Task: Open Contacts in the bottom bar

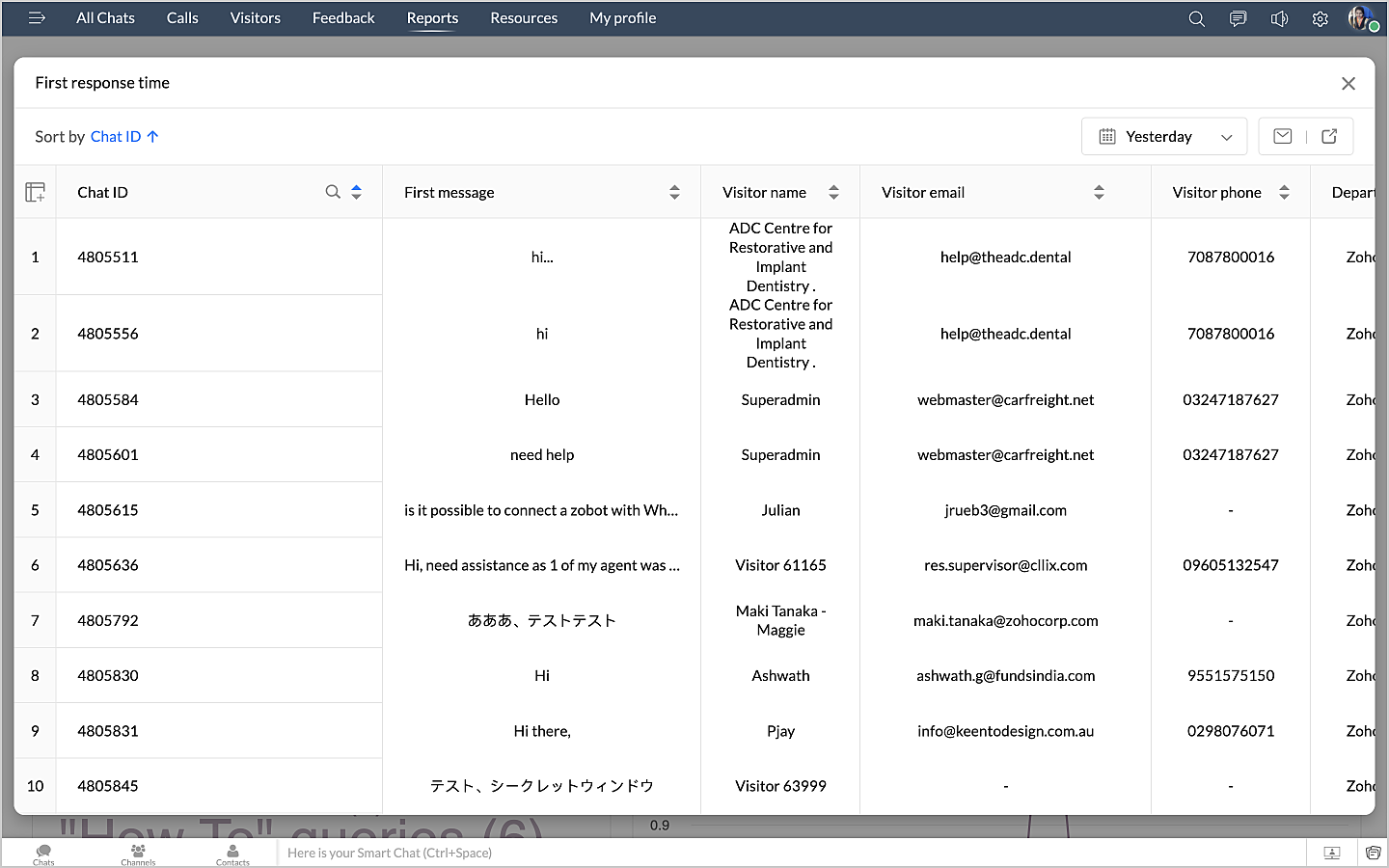Action: click(x=232, y=854)
